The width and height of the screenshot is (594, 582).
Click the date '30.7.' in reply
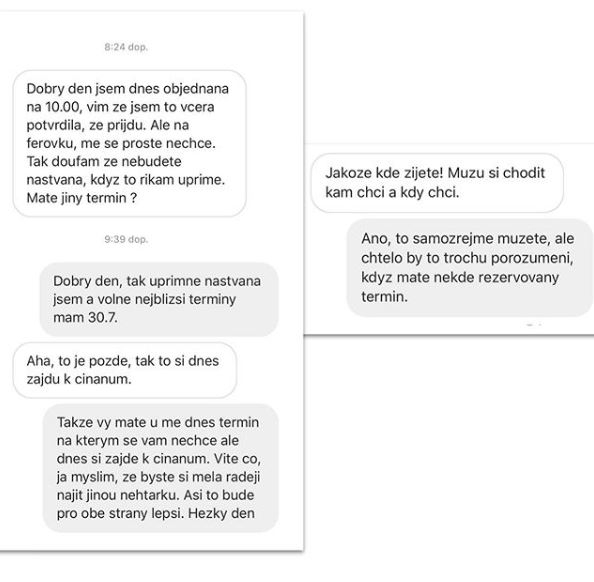coord(102,318)
